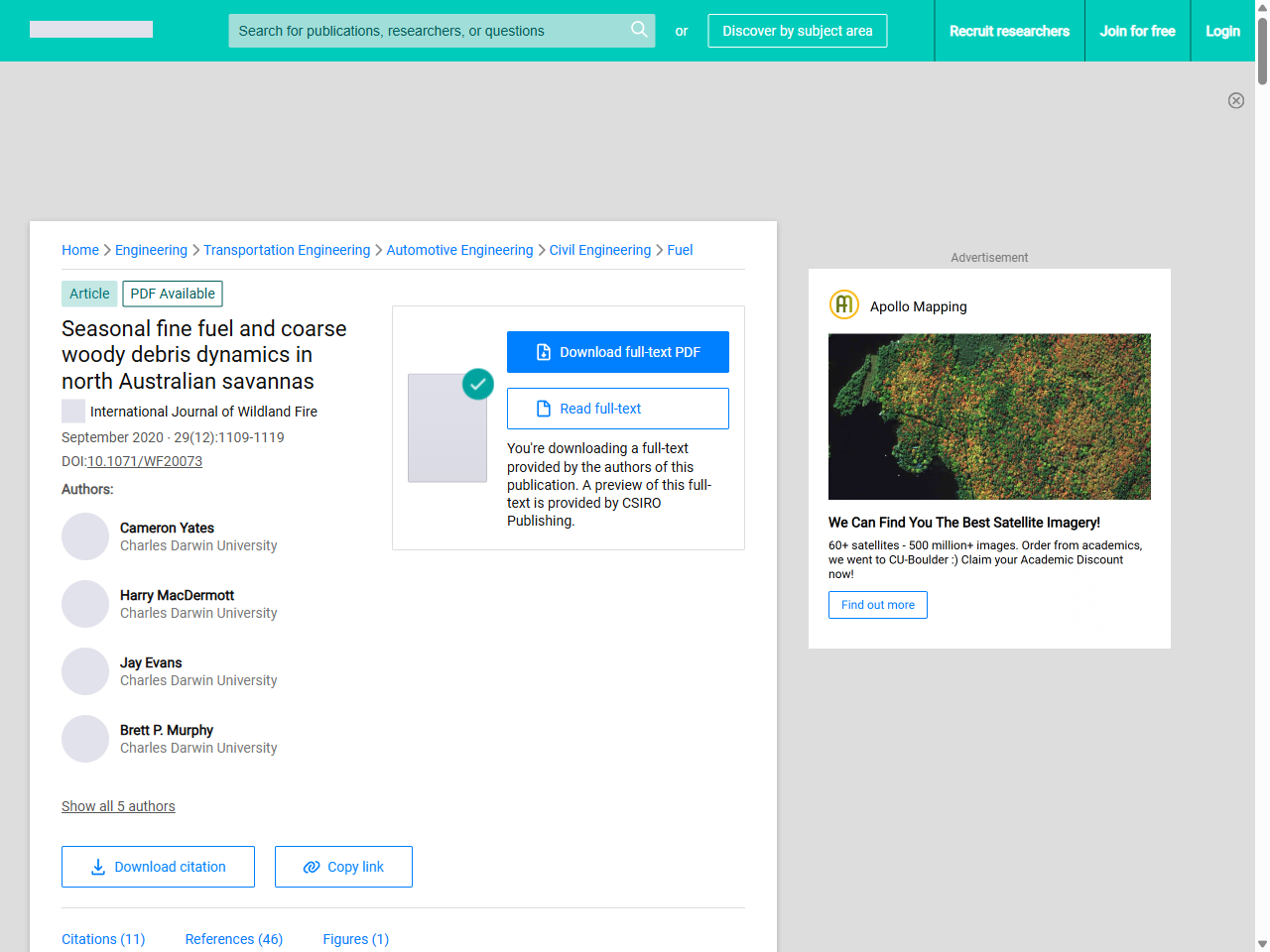The image size is (1270, 952).
Task: Click the Apollo Mapping circular logo
Action: pos(843,304)
